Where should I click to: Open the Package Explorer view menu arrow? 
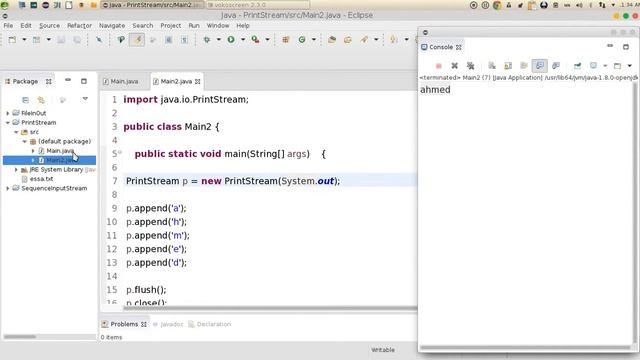pyautogui.click(x=85, y=99)
